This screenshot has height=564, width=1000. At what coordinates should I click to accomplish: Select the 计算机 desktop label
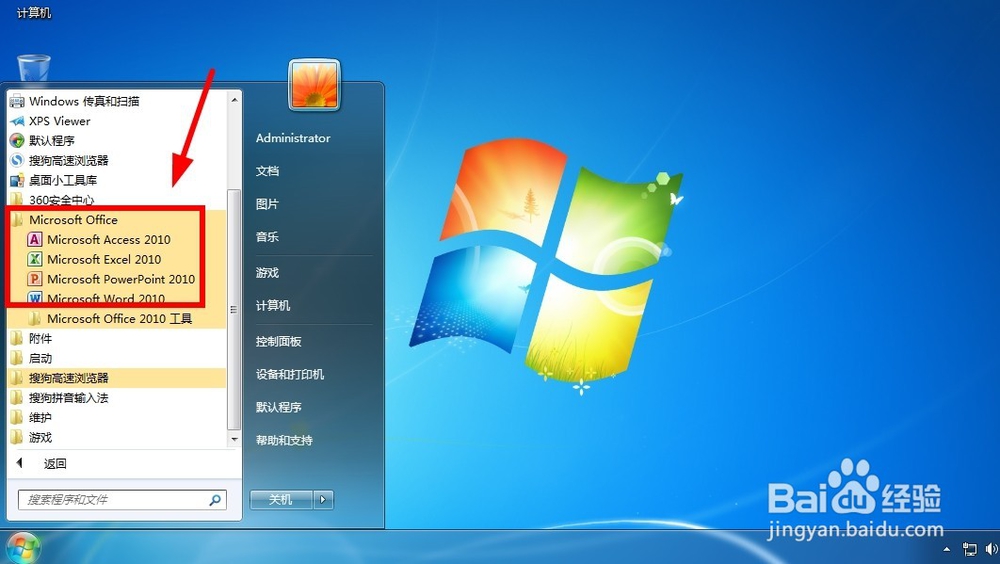coord(34,12)
